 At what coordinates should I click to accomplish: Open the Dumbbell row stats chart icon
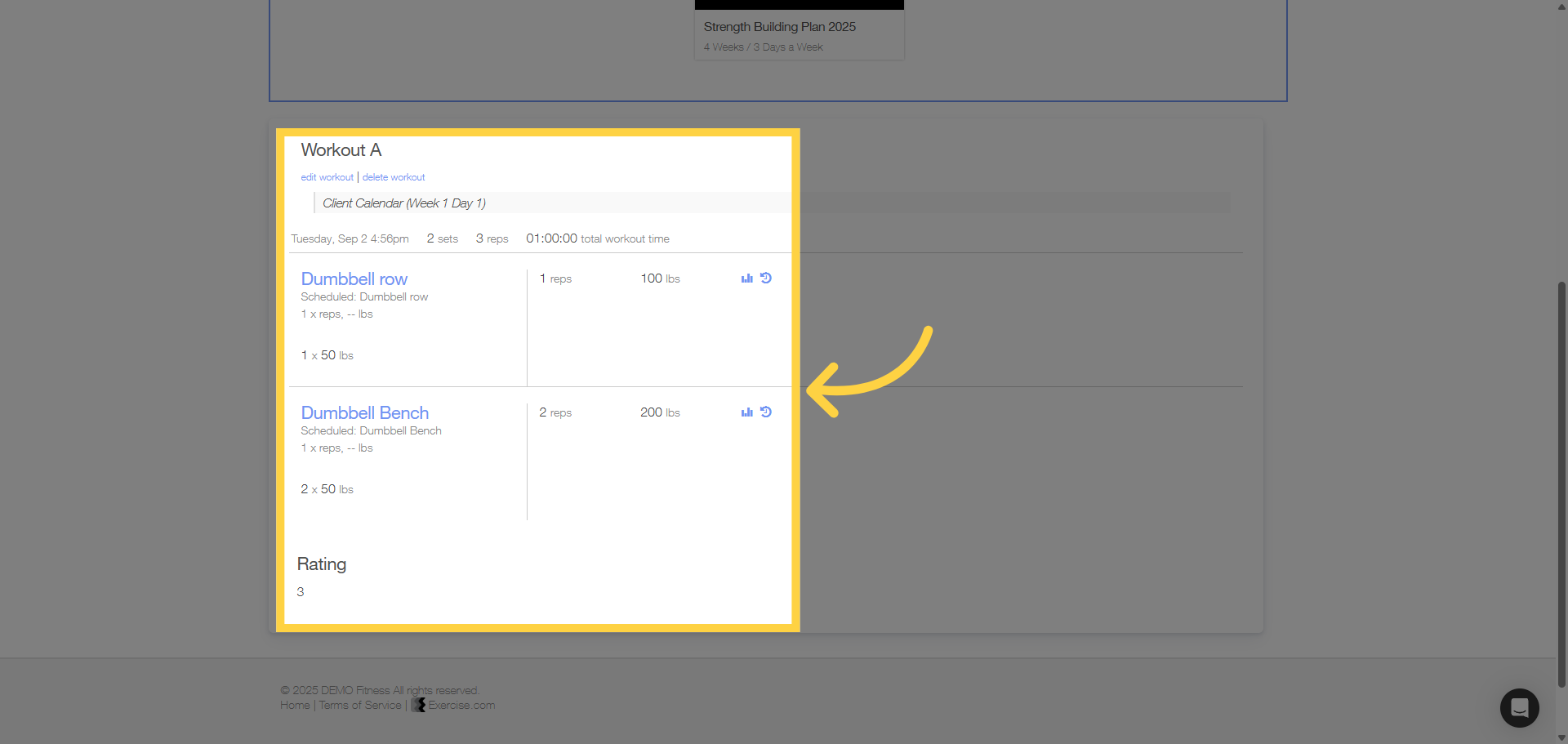click(746, 278)
